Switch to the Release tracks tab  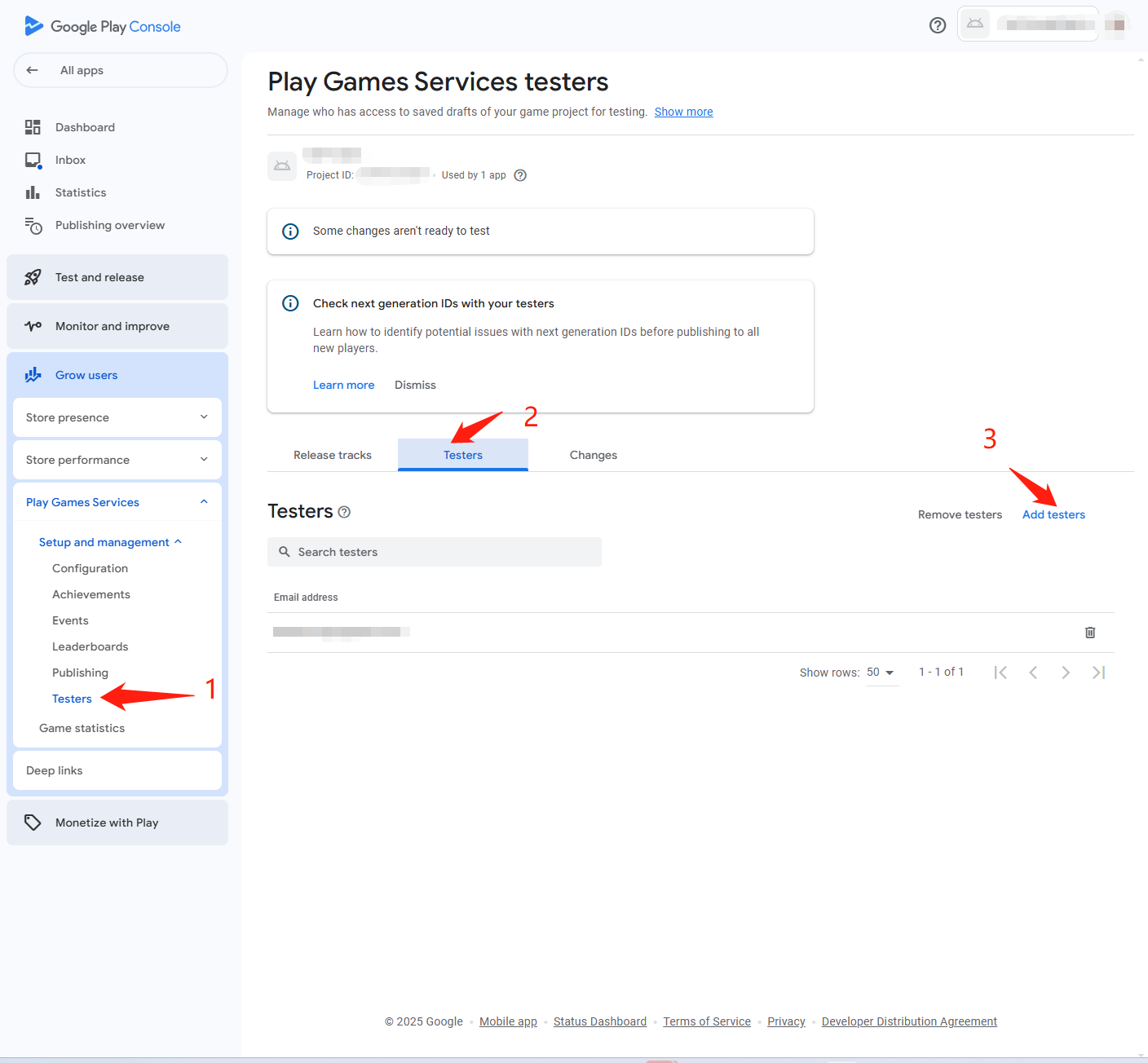332,455
